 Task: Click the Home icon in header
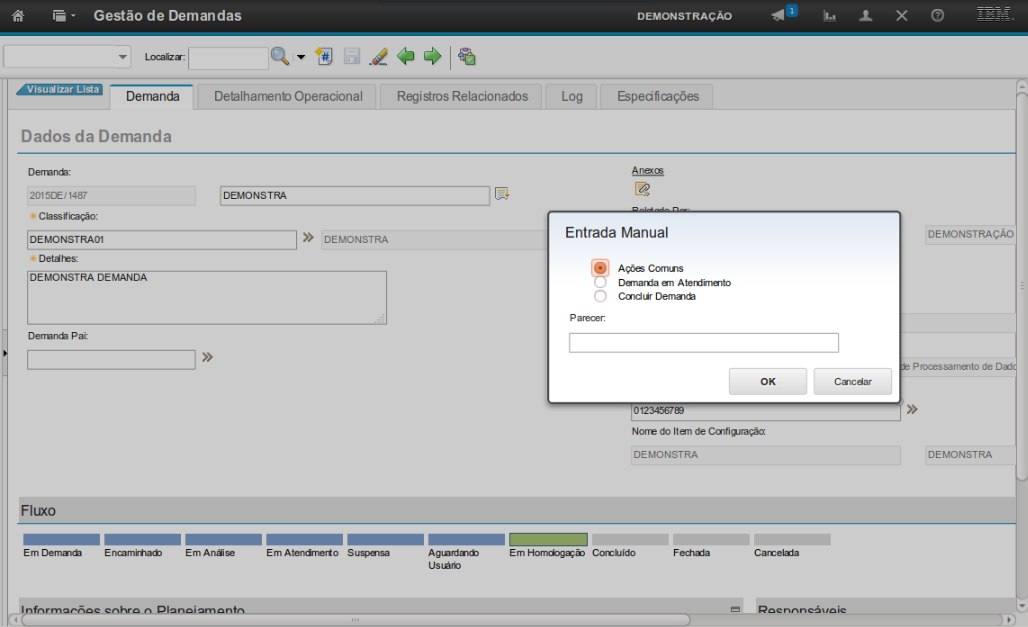click(x=18, y=16)
